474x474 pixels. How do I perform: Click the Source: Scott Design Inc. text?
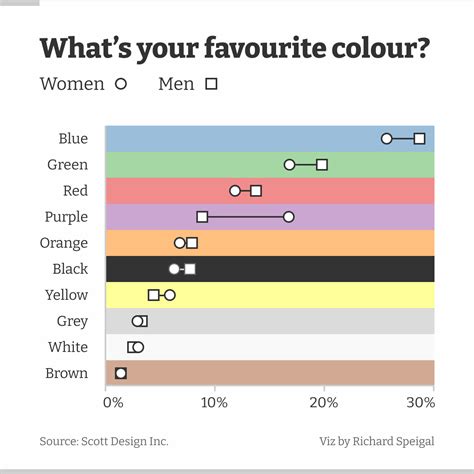pyautogui.click(x=104, y=441)
